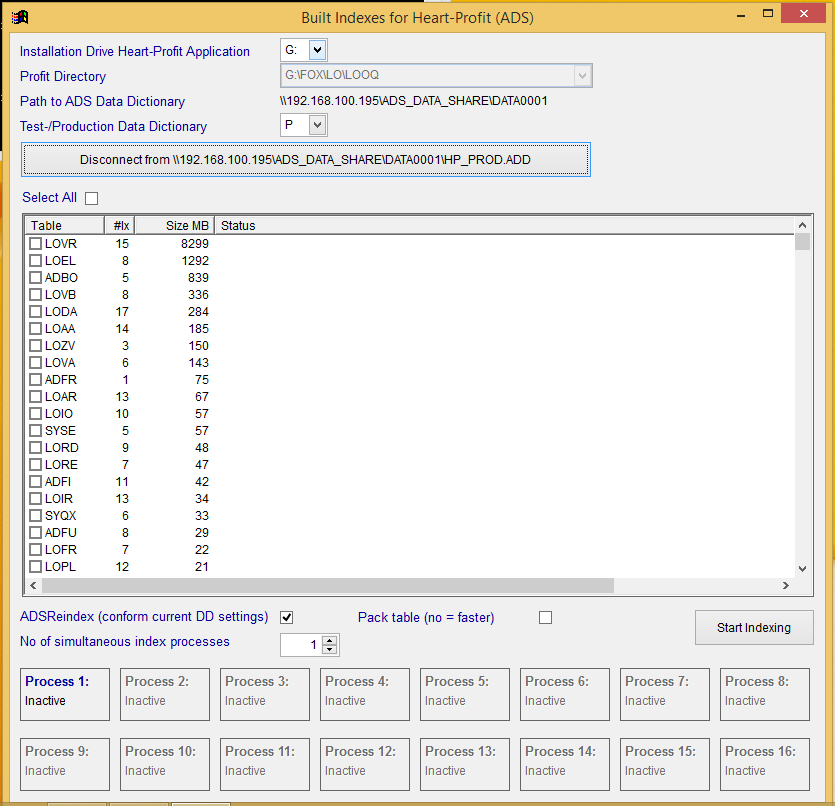Screen dimensions: 835x806
Task: Check the ADFR table checkbox
Action: tap(36, 380)
